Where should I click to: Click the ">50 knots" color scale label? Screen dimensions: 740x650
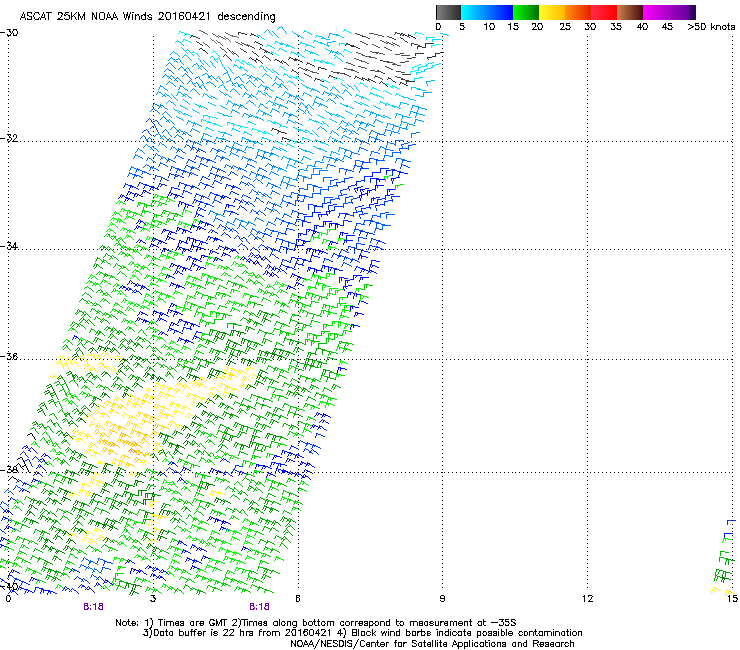coord(711,27)
